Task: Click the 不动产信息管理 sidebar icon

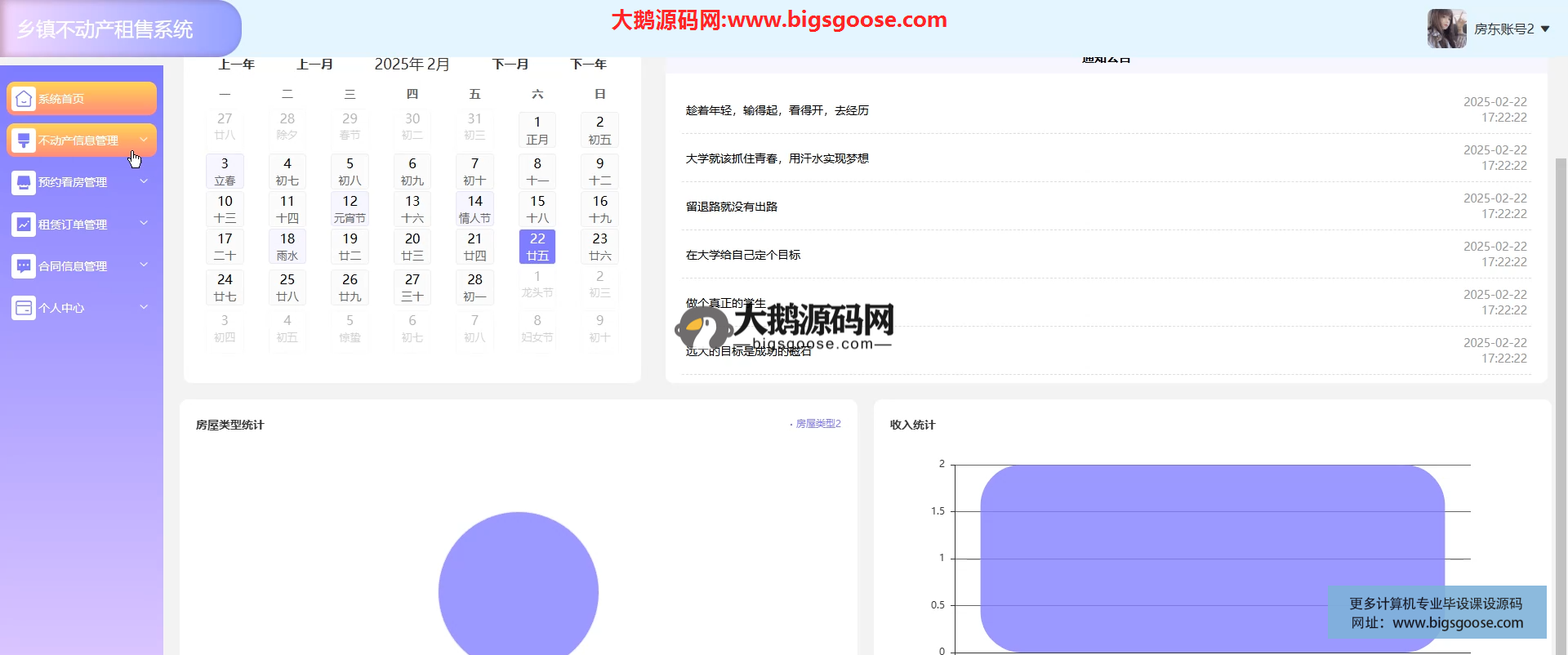Action: [x=24, y=140]
